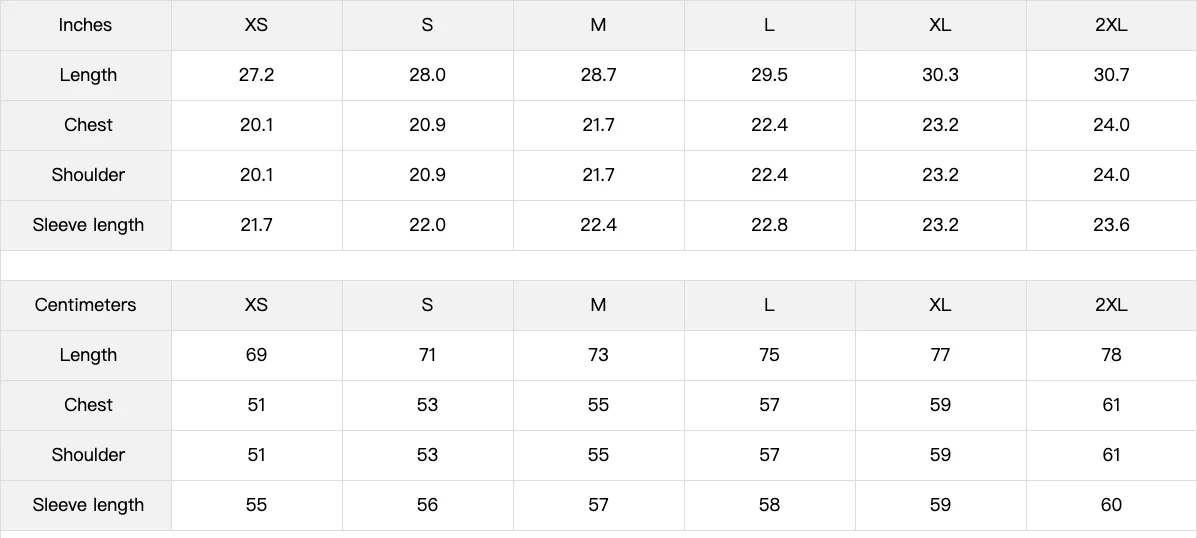Viewport: 1197px width, 538px height.
Task: Select the XS column header in the Centimeters table
Action: 256,305
